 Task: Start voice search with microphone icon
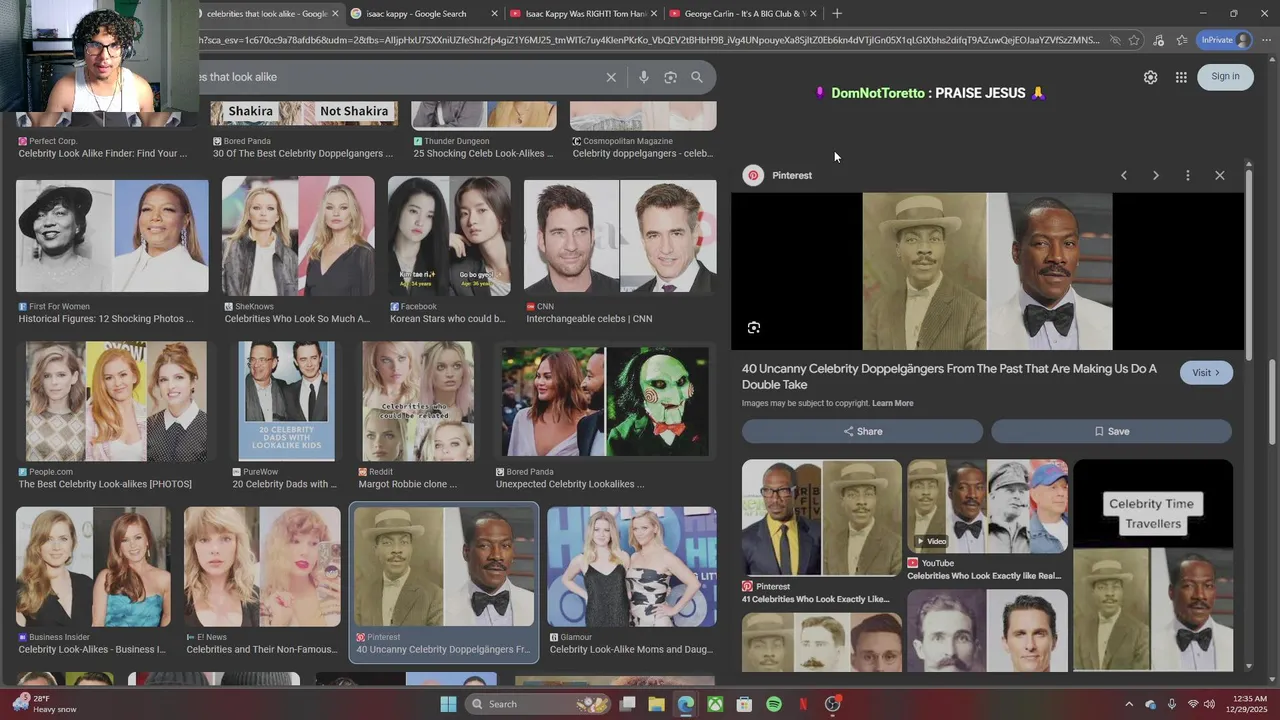[x=644, y=77]
